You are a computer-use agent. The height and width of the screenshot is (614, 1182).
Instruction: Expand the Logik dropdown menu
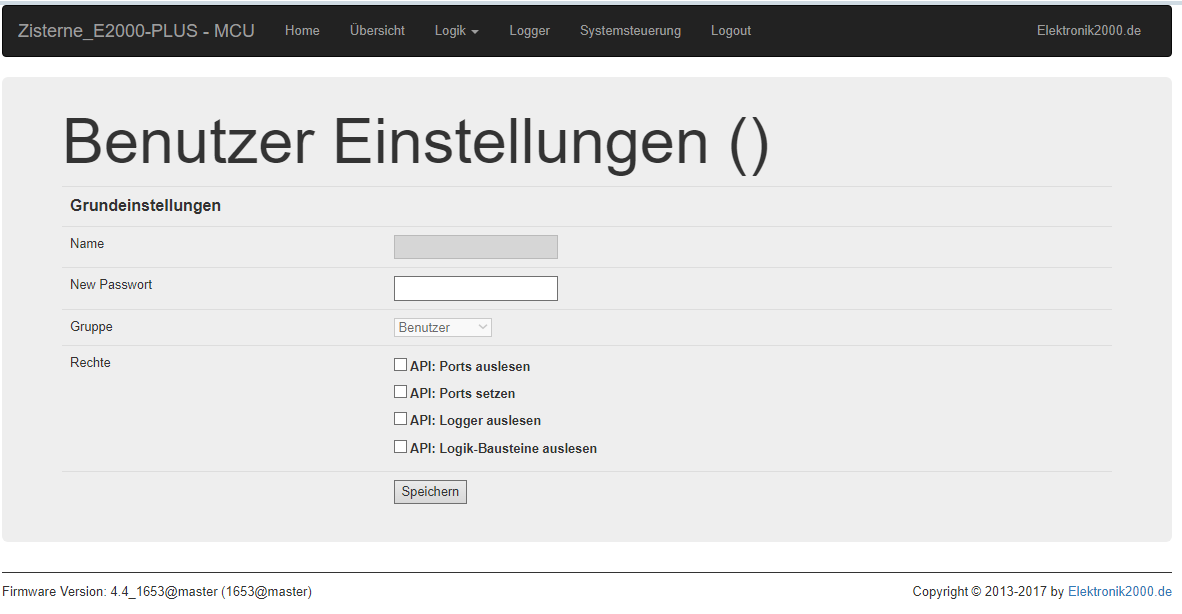click(456, 31)
